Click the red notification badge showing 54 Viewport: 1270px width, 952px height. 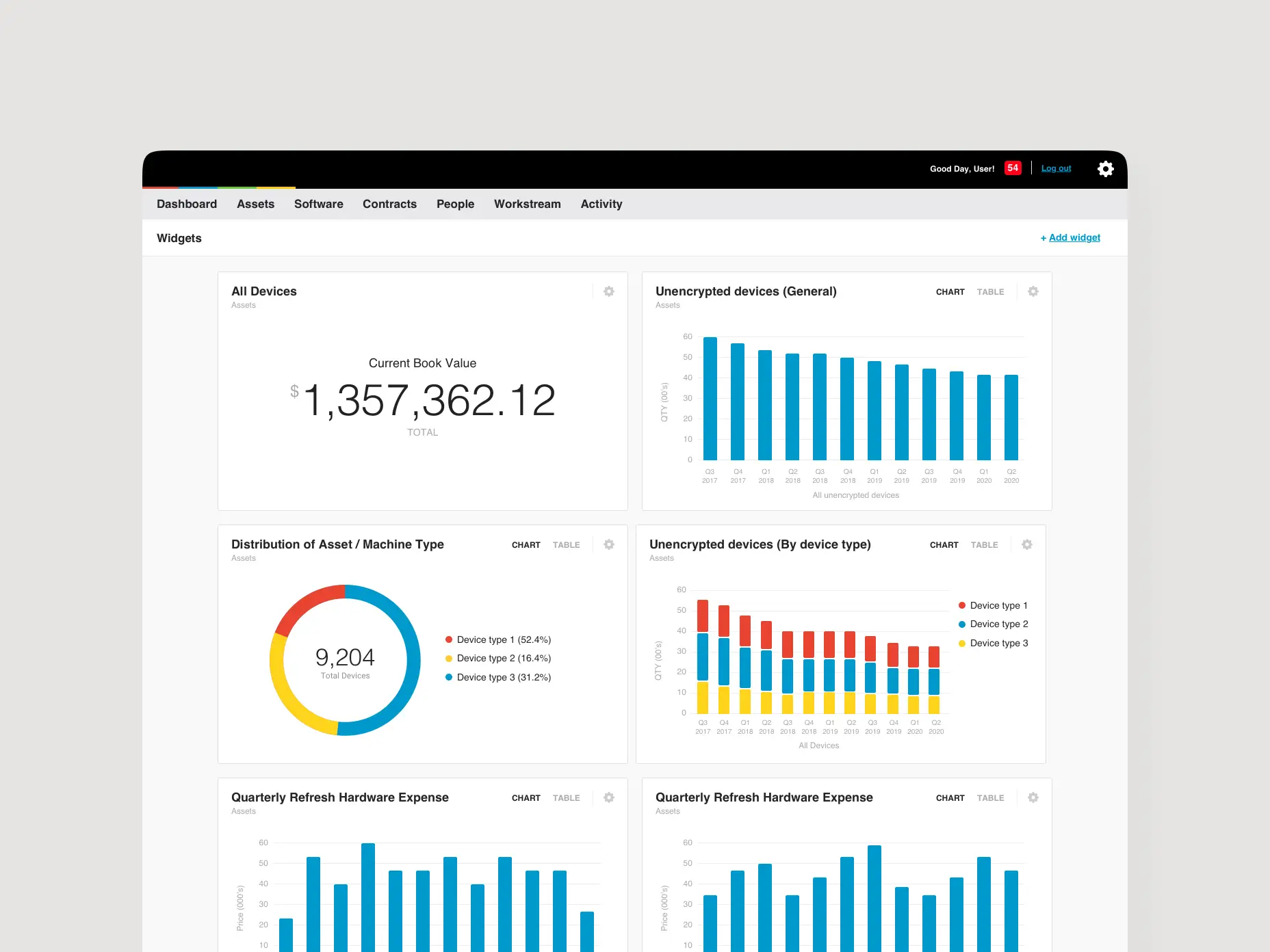pos(1013,168)
